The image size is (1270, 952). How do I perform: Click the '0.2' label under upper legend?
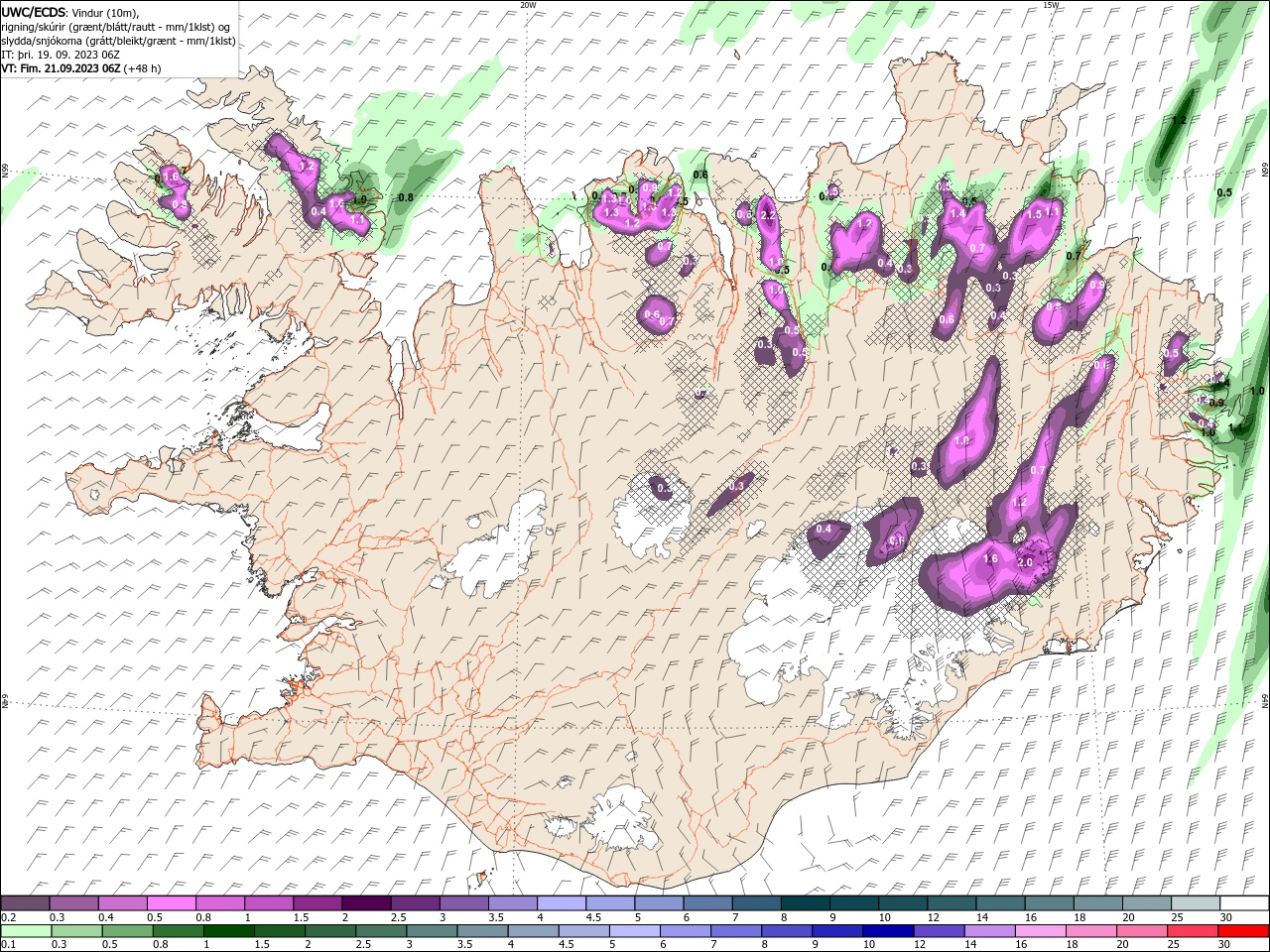point(8,917)
